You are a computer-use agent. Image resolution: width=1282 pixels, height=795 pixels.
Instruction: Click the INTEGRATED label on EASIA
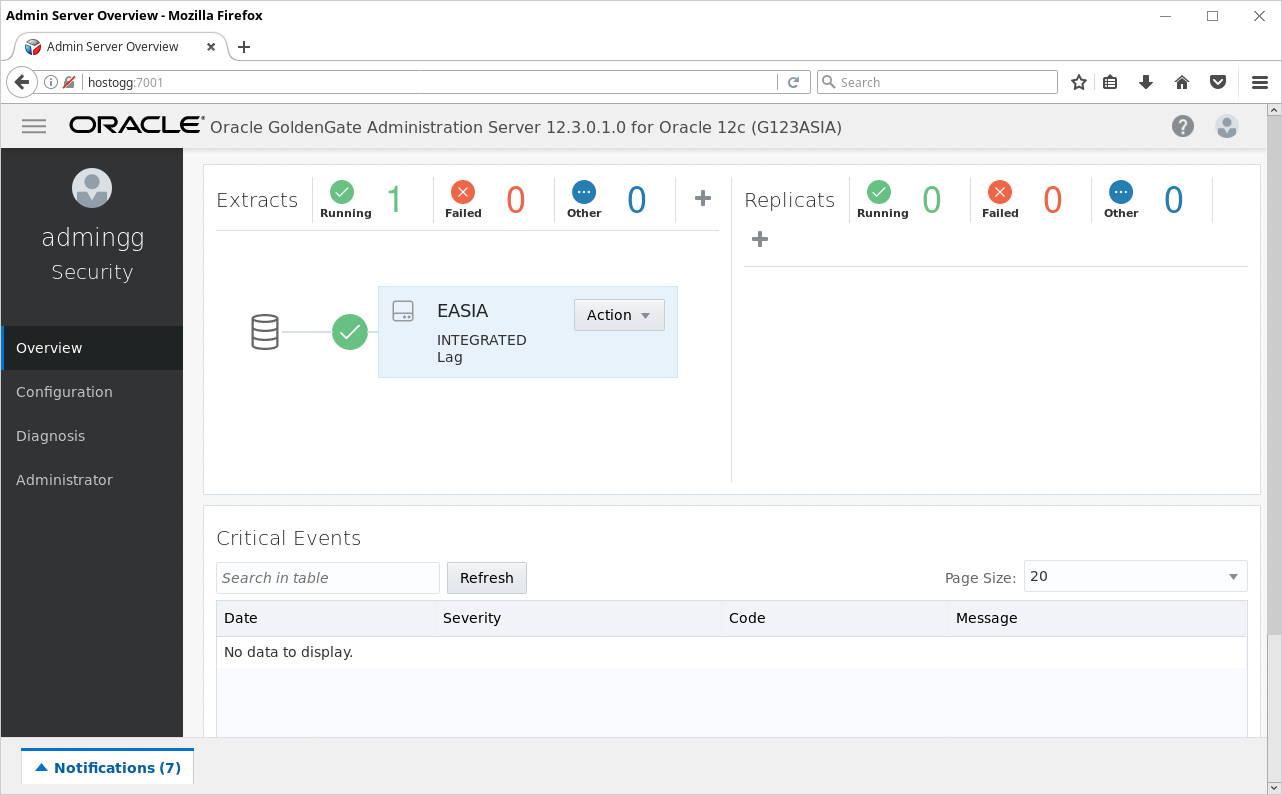pos(482,340)
